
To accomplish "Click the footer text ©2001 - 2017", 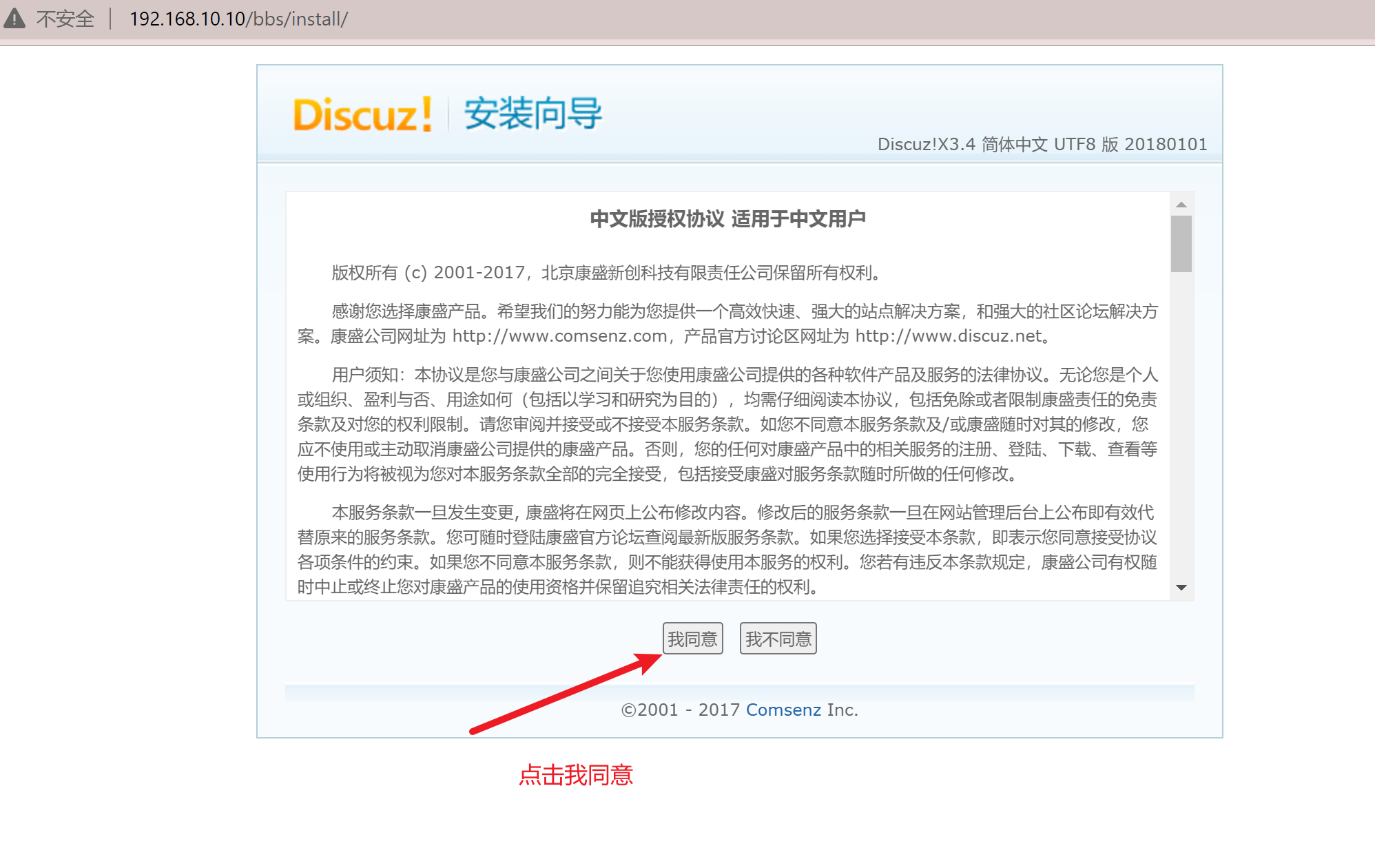I will click(681, 710).
